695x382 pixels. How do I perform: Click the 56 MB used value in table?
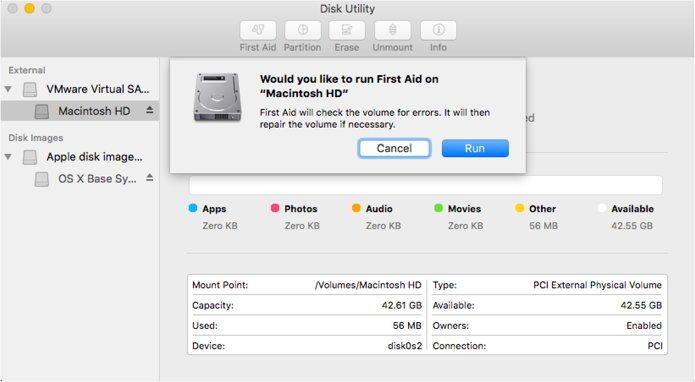407,325
